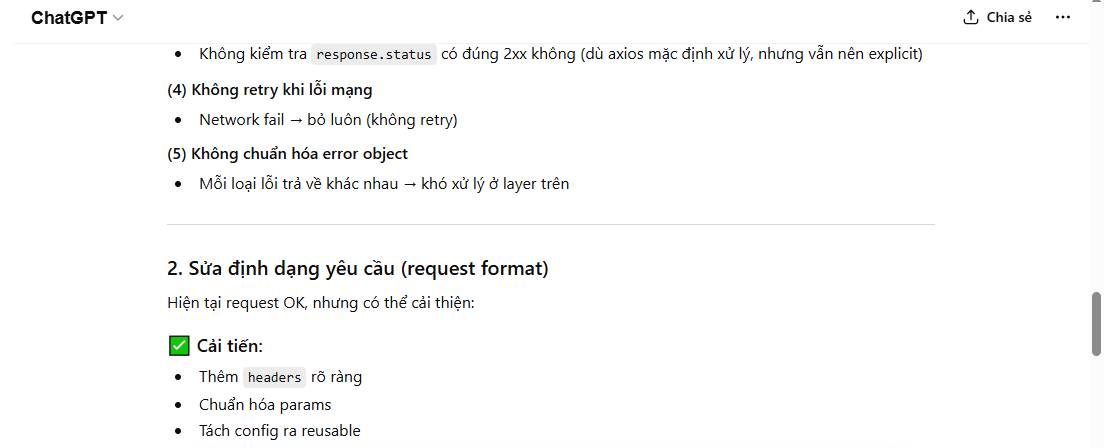Click "(5) Không chuẩn hóa error object" text
The image size is (1104, 448).
(287, 154)
